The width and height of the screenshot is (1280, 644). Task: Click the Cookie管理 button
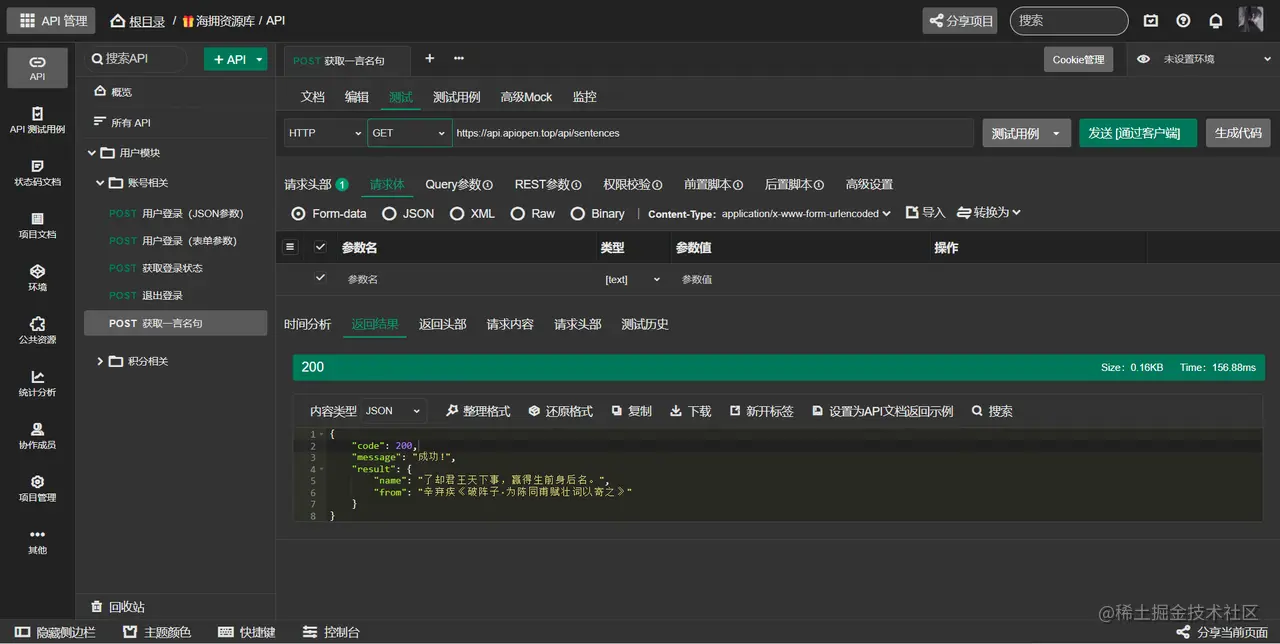[1079, 59]
